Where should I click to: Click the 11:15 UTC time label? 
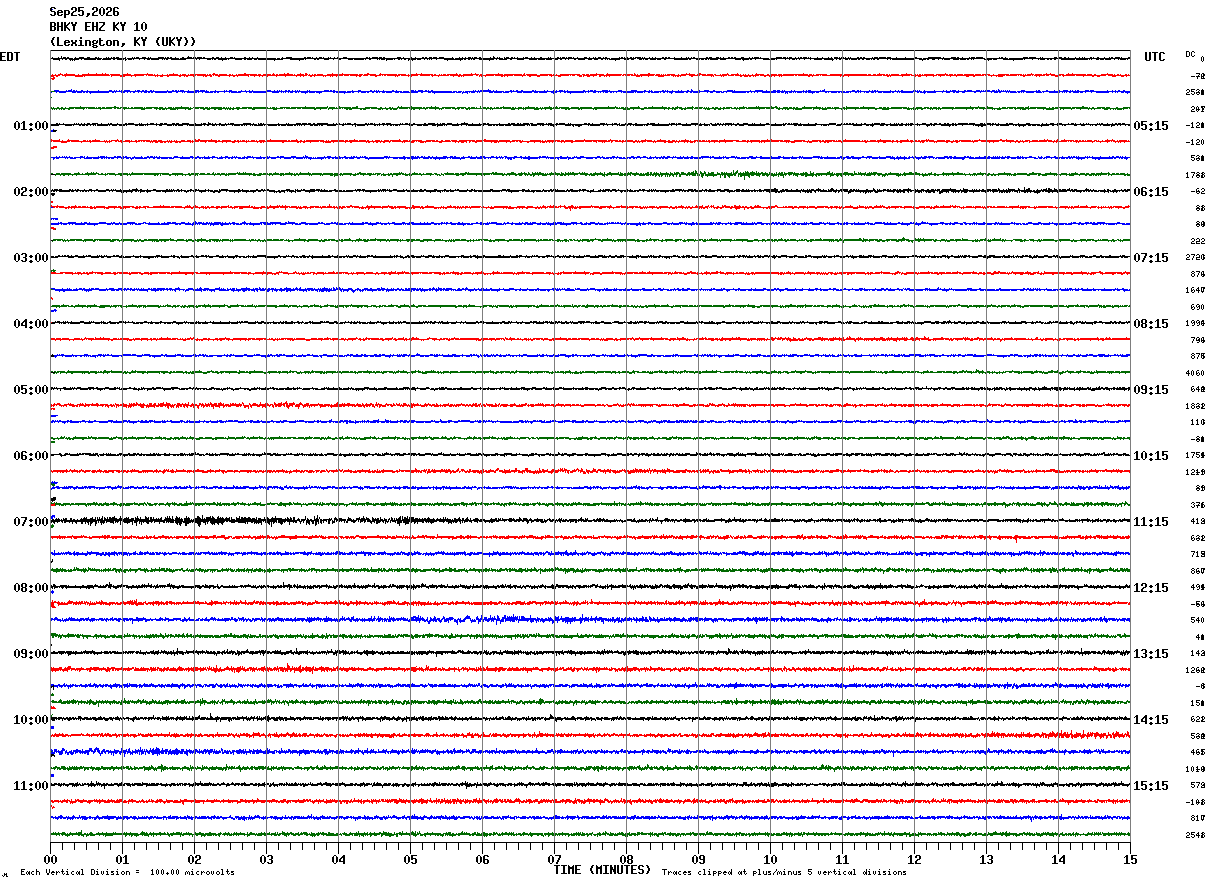click(1151, 522)
